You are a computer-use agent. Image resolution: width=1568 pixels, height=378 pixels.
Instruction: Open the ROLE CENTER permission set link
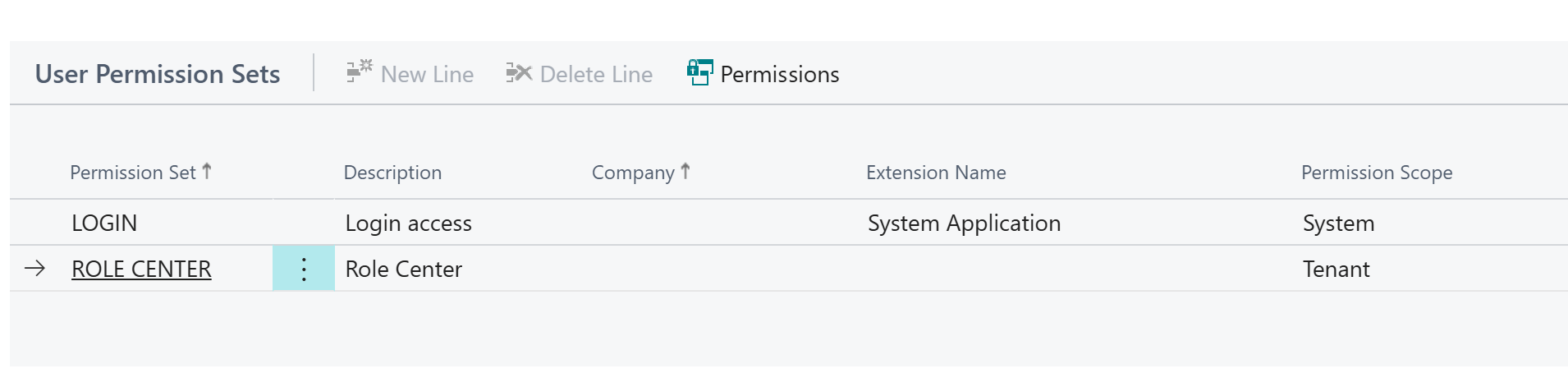[141, 269]
